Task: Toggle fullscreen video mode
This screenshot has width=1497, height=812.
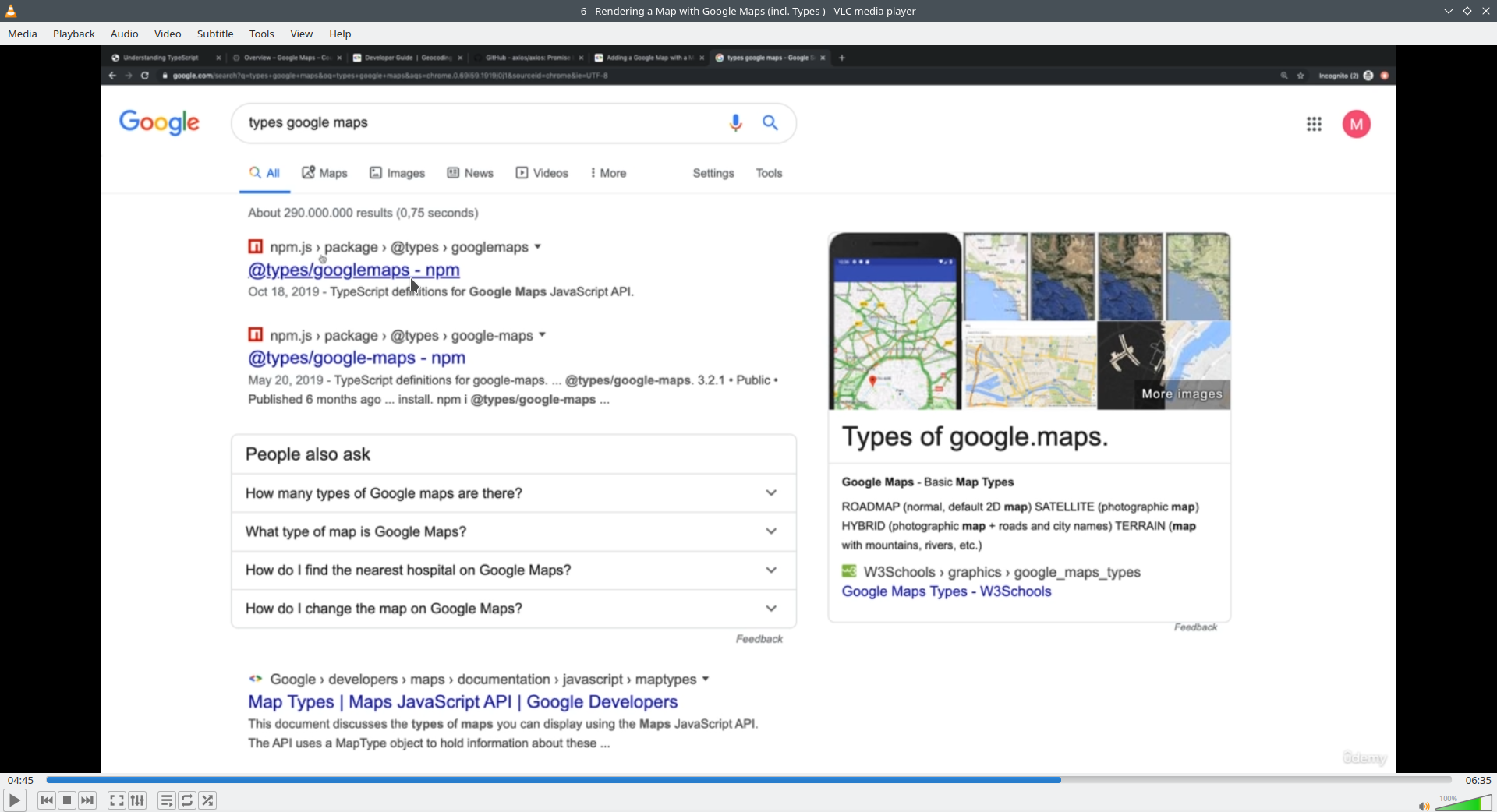Action: click(116, 800)
